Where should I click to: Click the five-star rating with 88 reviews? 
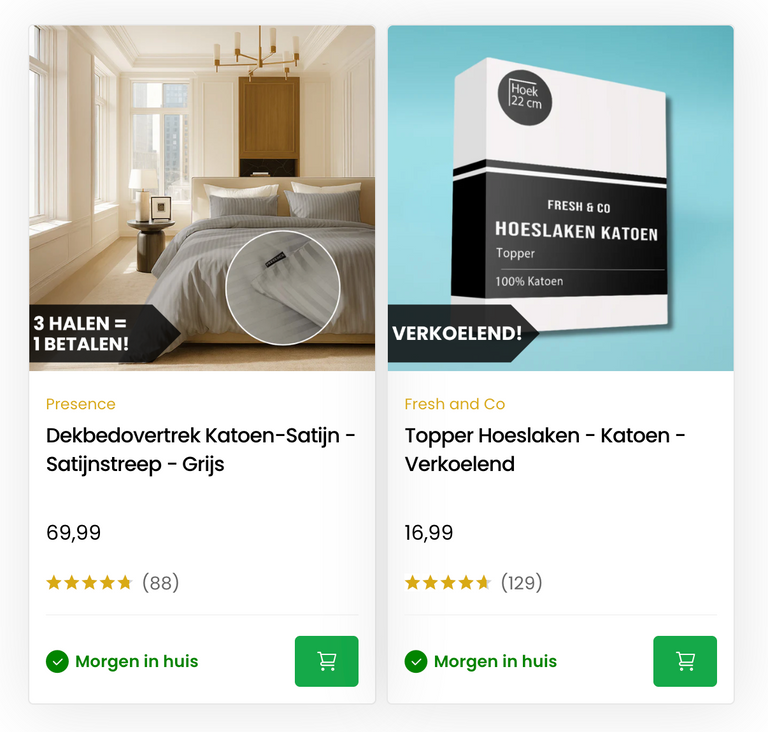point(89,583)
